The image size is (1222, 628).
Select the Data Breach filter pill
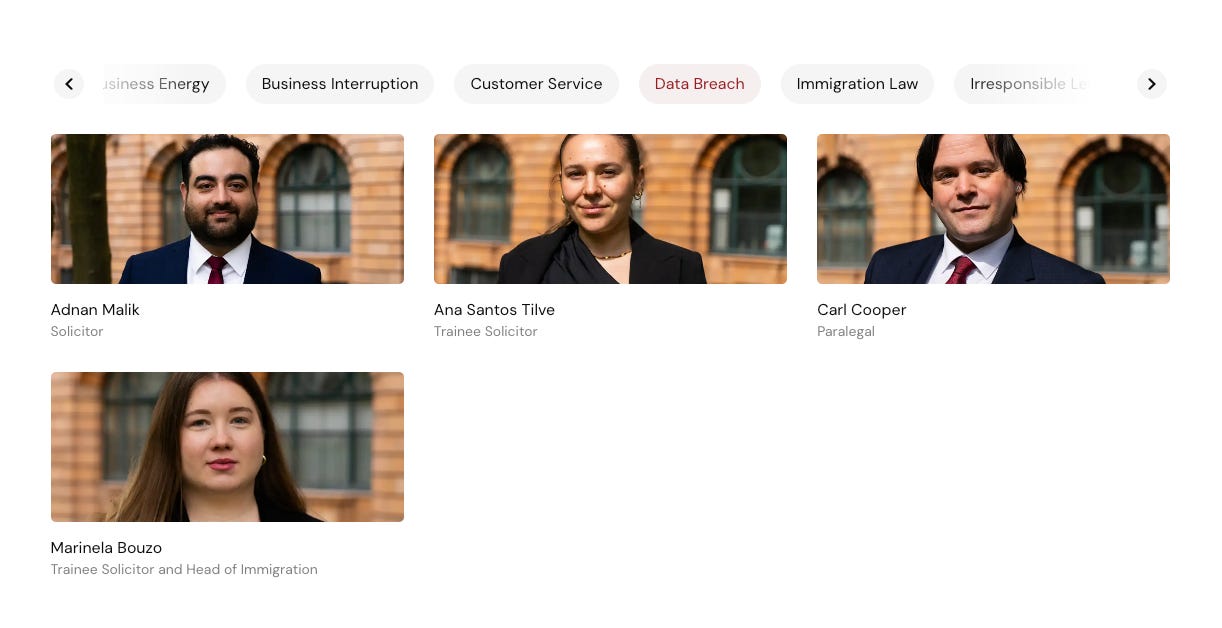(x=700, y=84)
